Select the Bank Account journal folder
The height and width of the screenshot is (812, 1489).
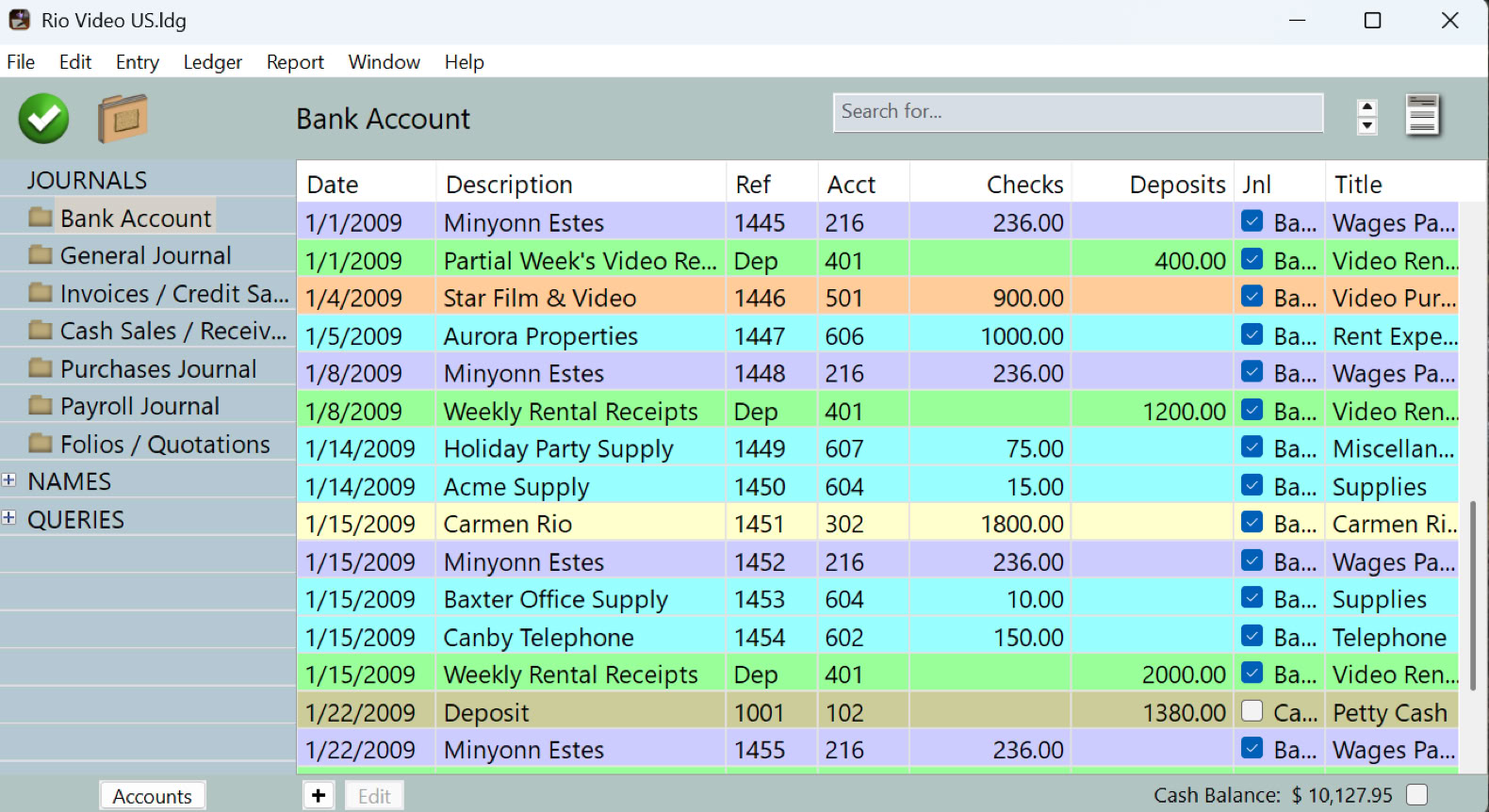click(x=121, y=218)
